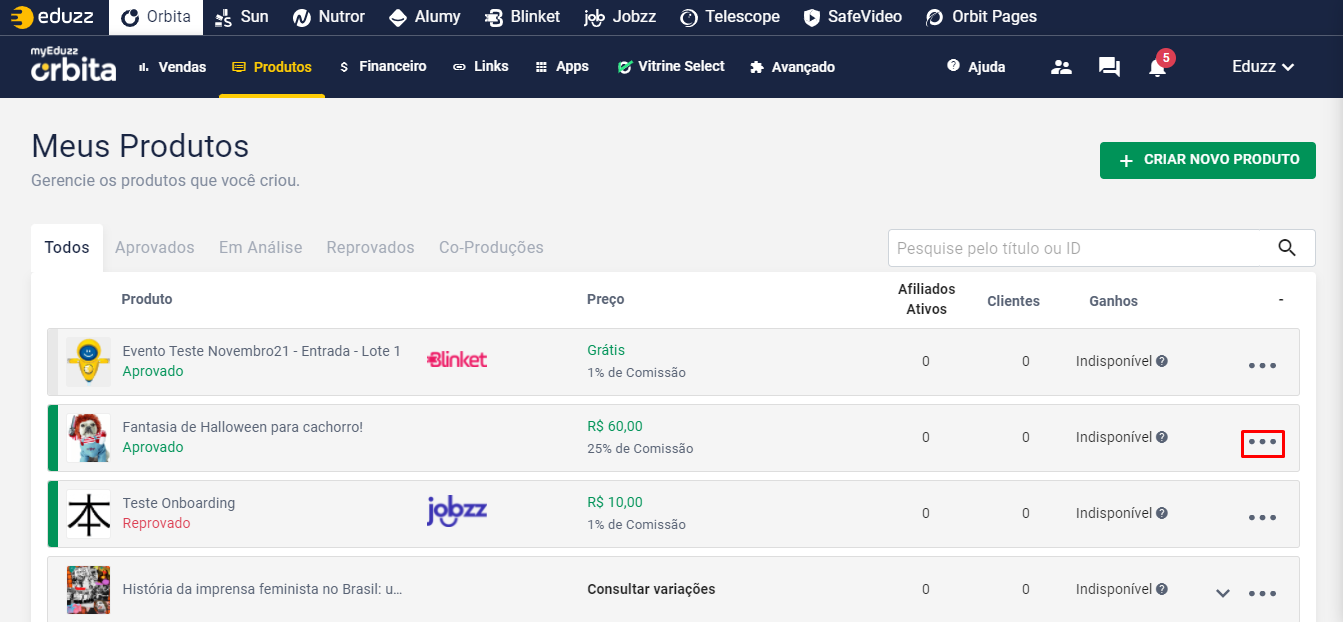Open the Teste Onboarding product title
The height and width of the screenshot is (622, 1343).
pos(179,503)
